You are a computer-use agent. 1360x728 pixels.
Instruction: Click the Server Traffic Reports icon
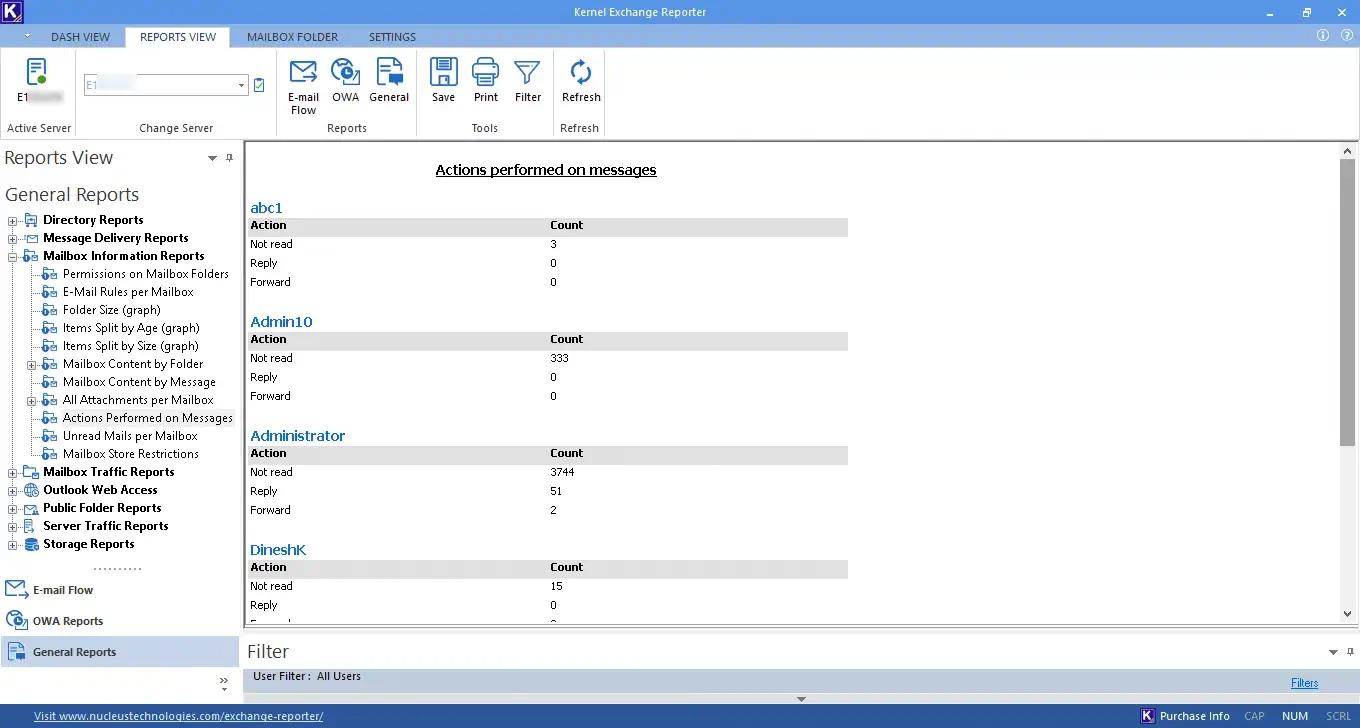(x=32, y=526)
